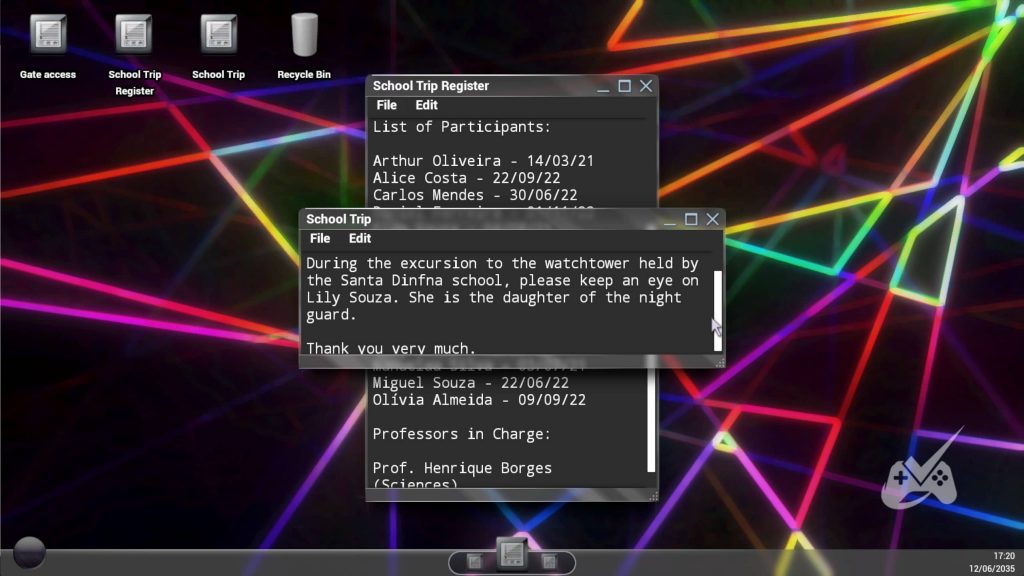Viewport: 1024px width, 576px height.
Task: Select the School Trip desktop file icon
Action: tap(218, 35)
